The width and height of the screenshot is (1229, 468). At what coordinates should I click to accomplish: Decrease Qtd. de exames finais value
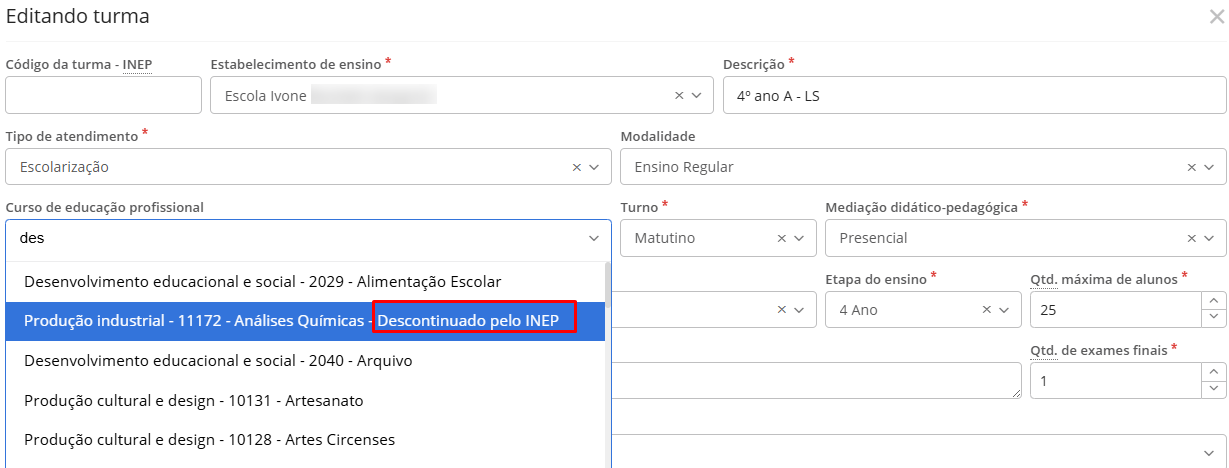click(x=1213, y=390)
